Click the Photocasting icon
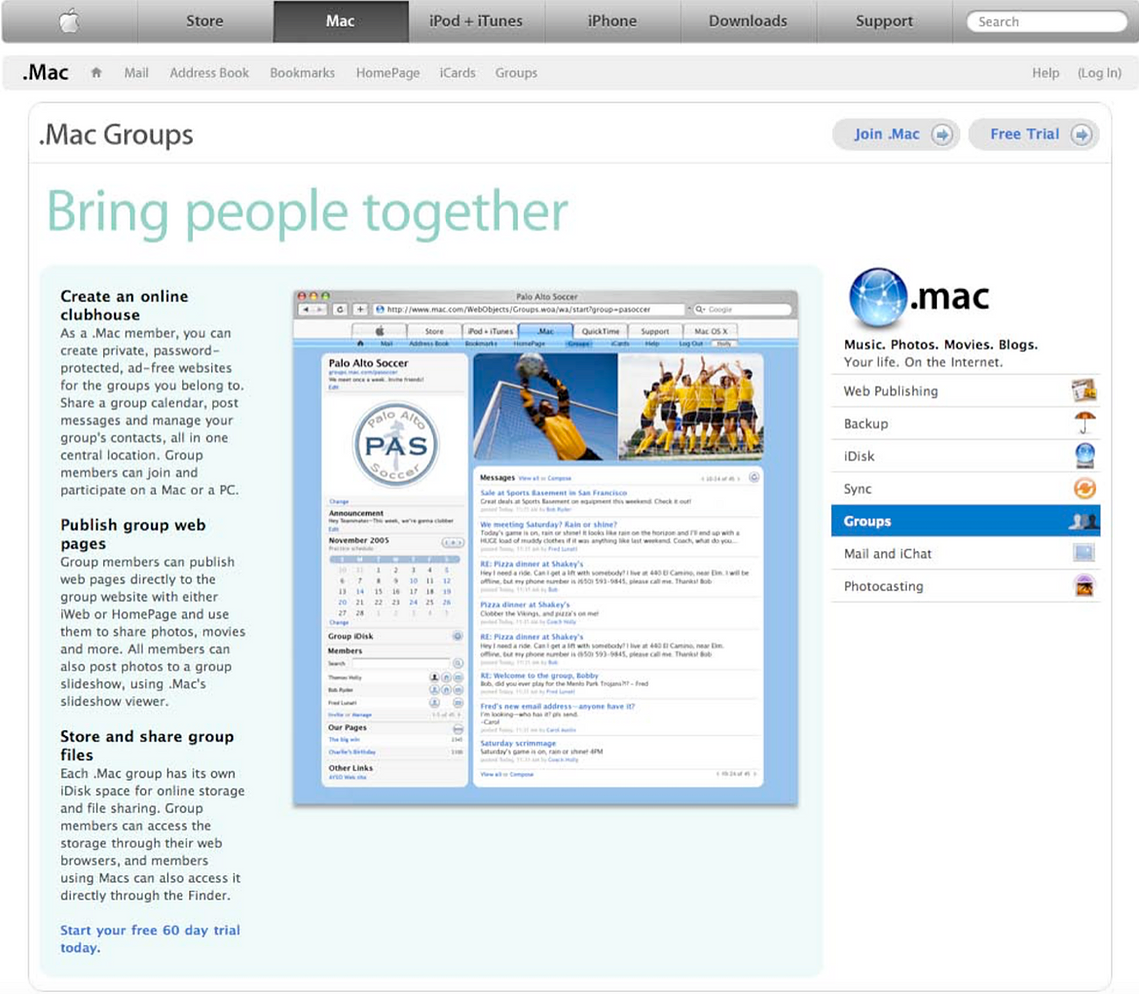Image resolution: width=1139 pixels, height=994 pixels. 1085,586
